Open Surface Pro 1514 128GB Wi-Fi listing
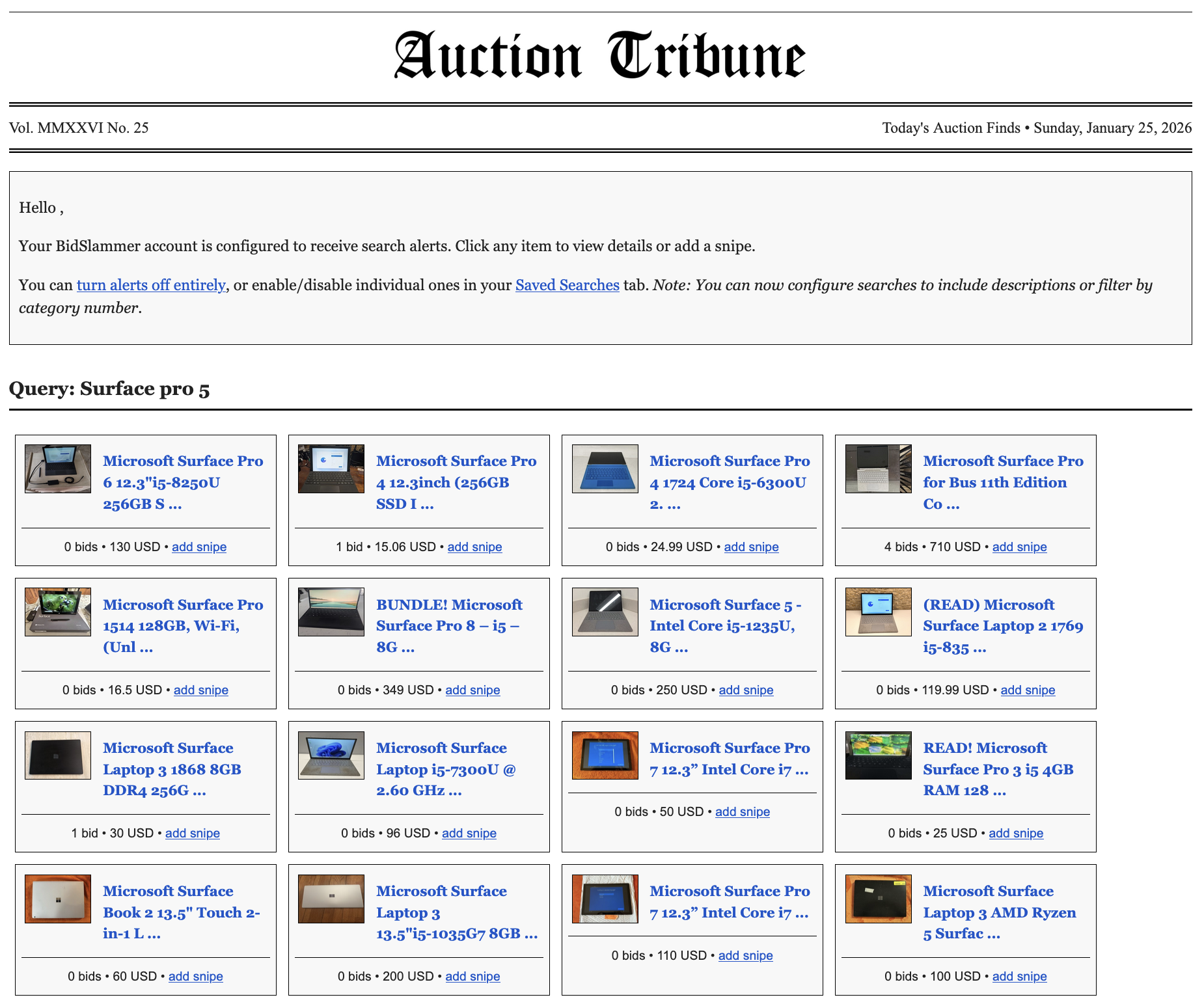 183,625
